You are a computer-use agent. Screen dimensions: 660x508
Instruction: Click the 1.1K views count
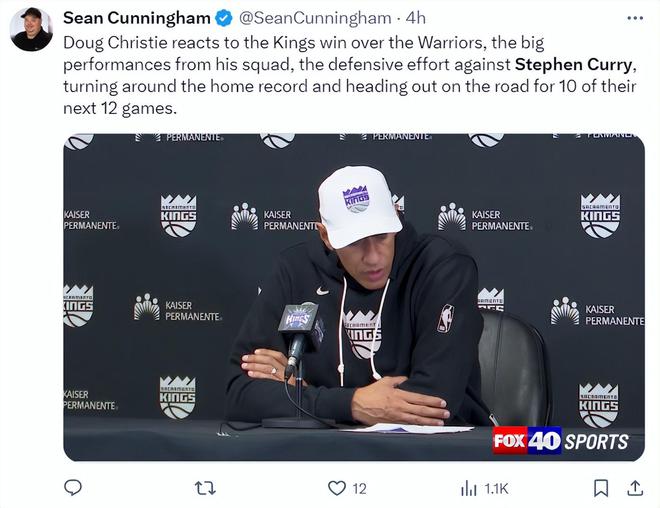coord(496,489)
